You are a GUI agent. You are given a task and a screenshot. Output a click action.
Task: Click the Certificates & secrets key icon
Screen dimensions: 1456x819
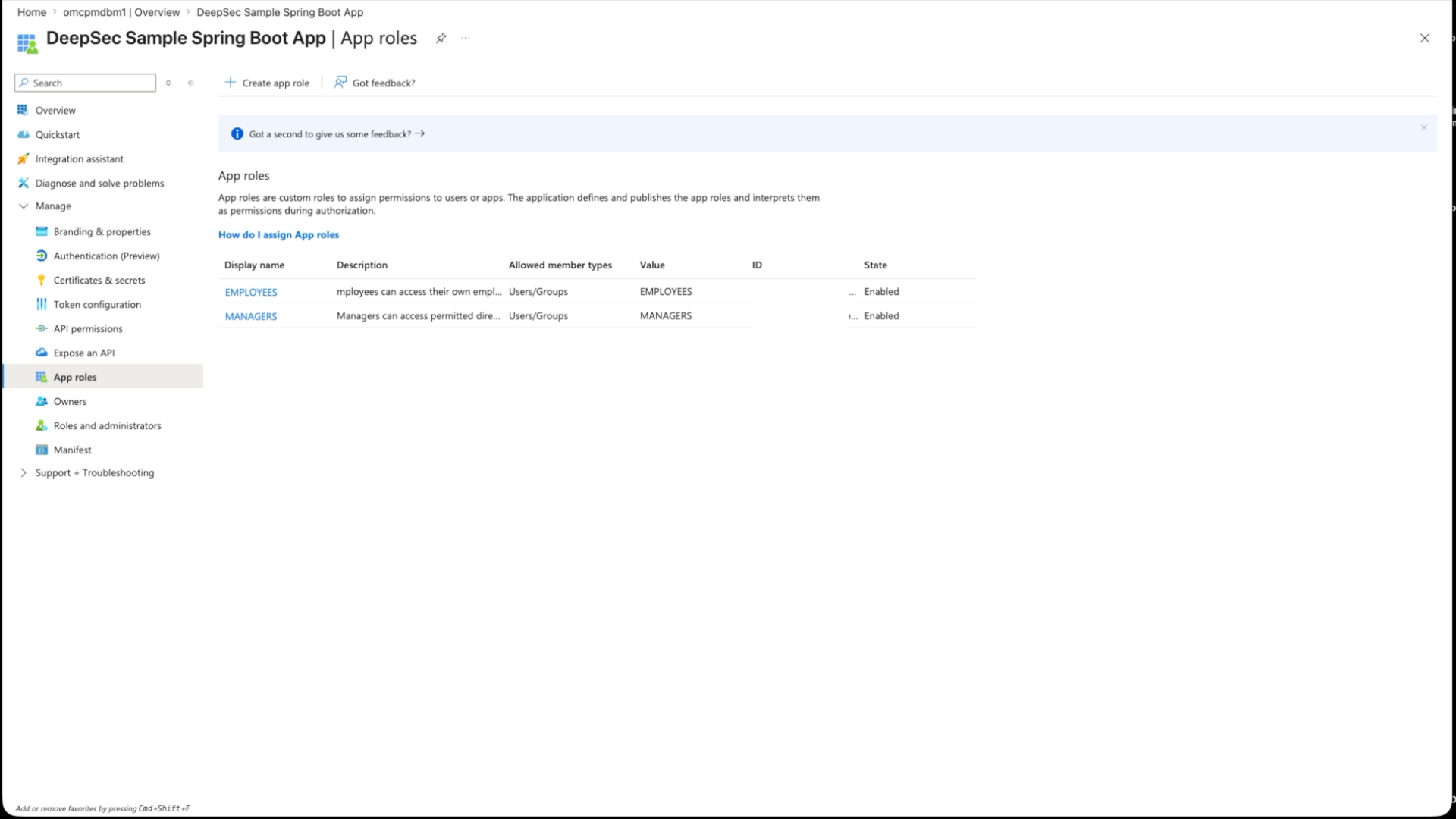pyautogui.click(x=42, y=280)
